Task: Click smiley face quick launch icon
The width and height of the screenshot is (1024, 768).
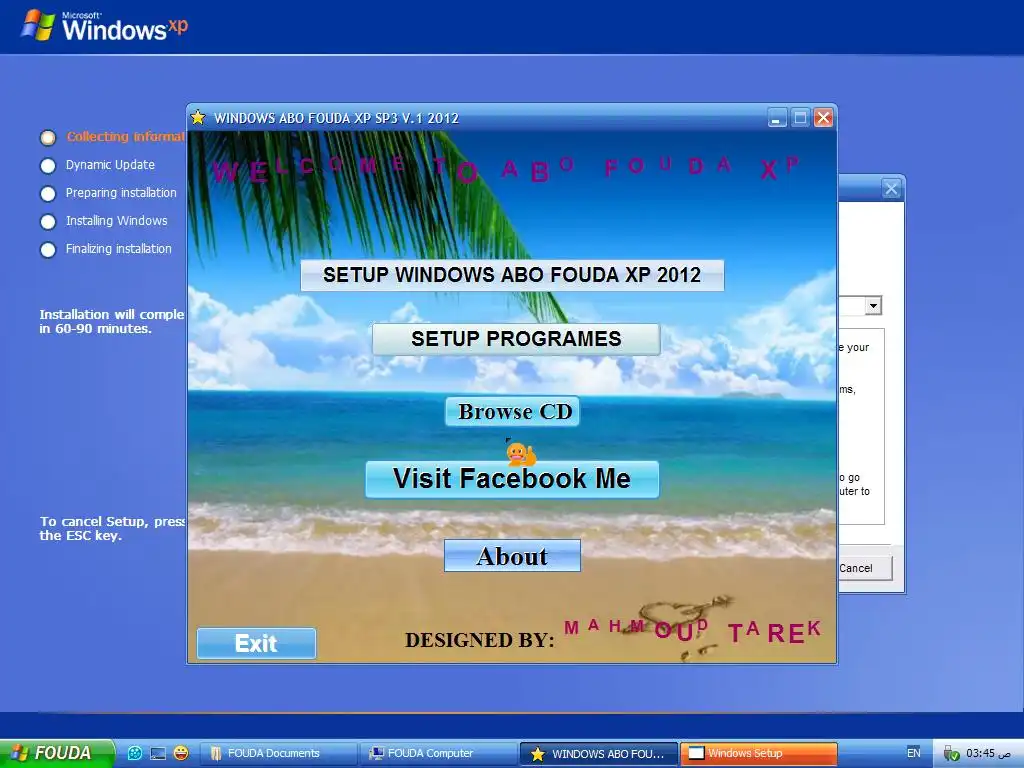Action: click(181, 753)
